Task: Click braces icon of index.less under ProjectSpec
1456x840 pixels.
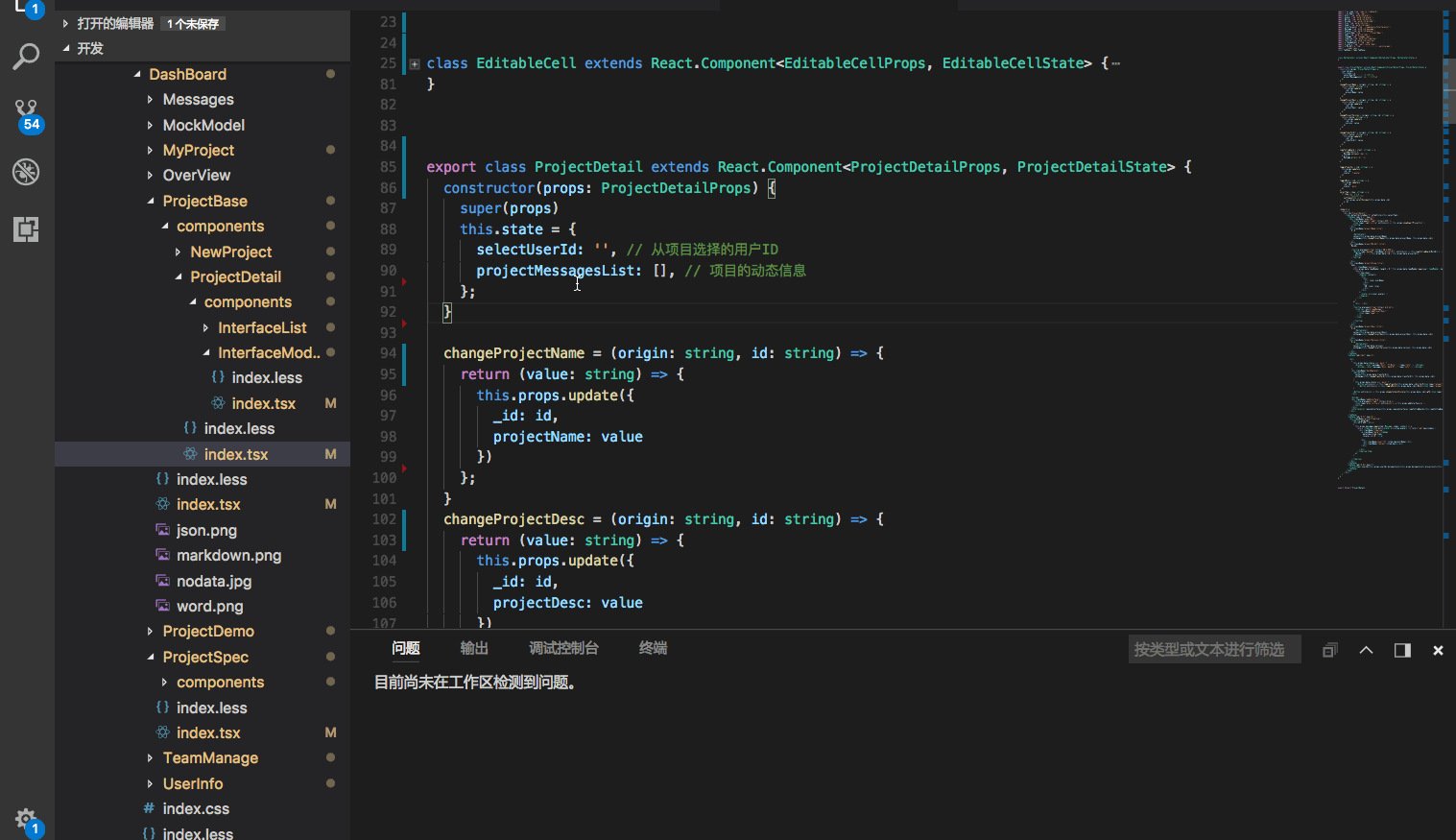Action: pyautogui.click(x=162, y=708)
